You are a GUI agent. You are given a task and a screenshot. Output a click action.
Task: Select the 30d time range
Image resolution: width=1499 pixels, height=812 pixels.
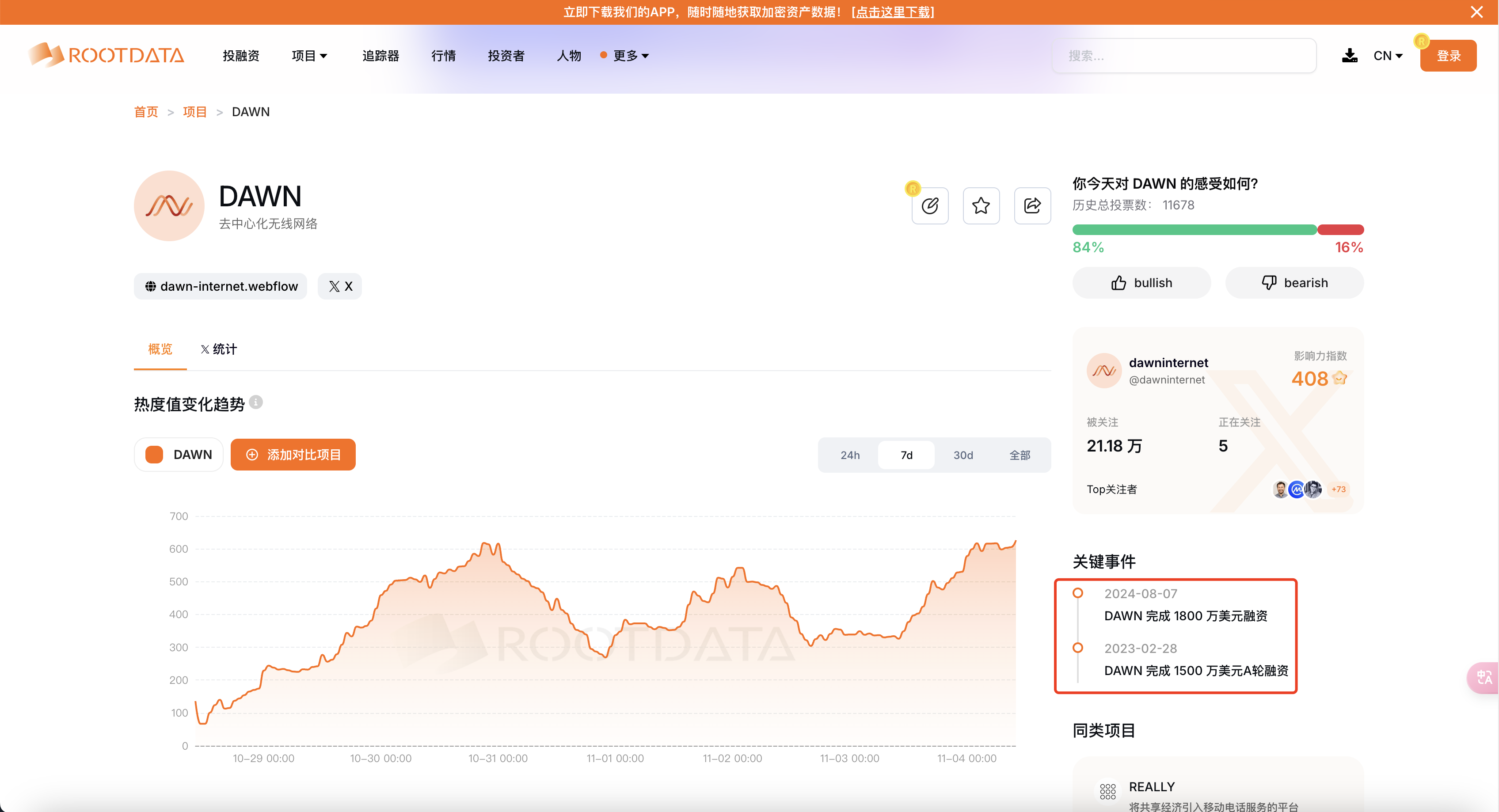[963, 455]
